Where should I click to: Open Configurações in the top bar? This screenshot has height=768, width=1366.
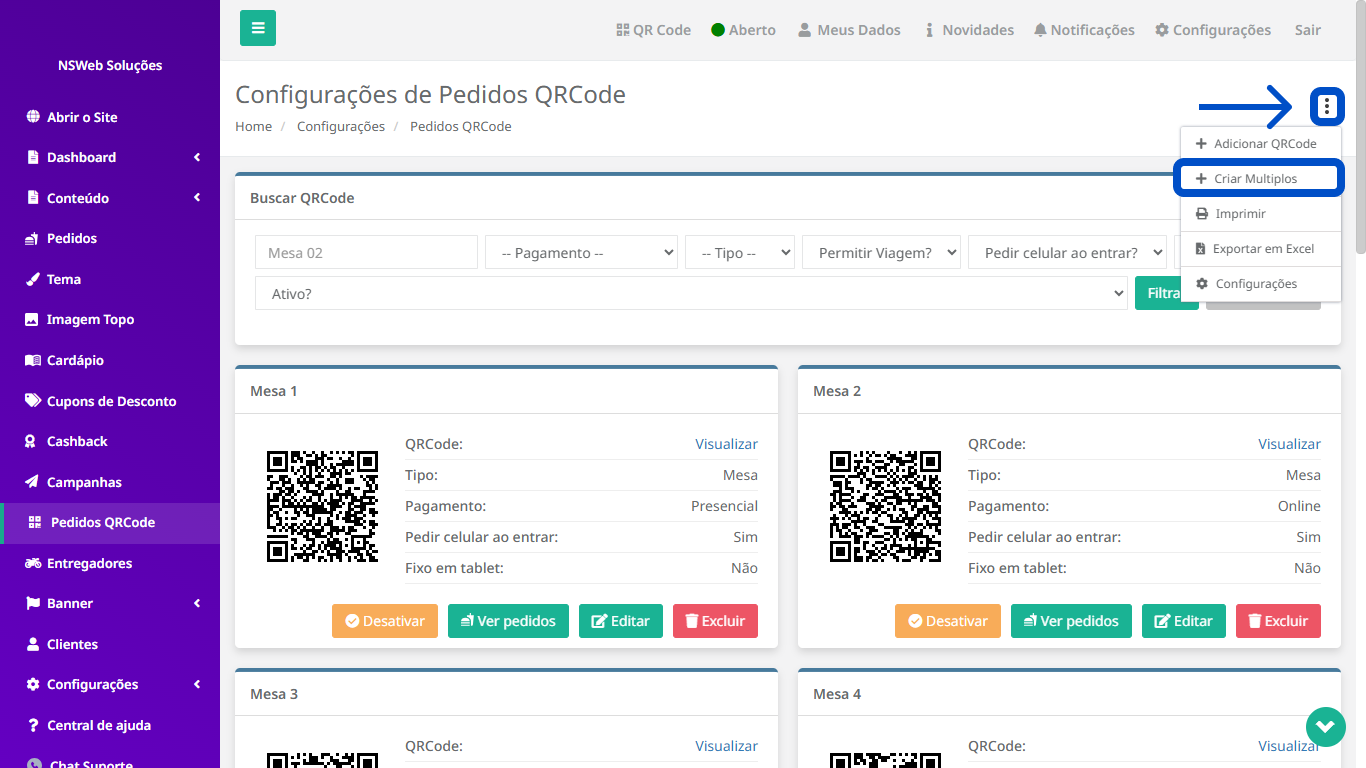[x=1213, y=30]
